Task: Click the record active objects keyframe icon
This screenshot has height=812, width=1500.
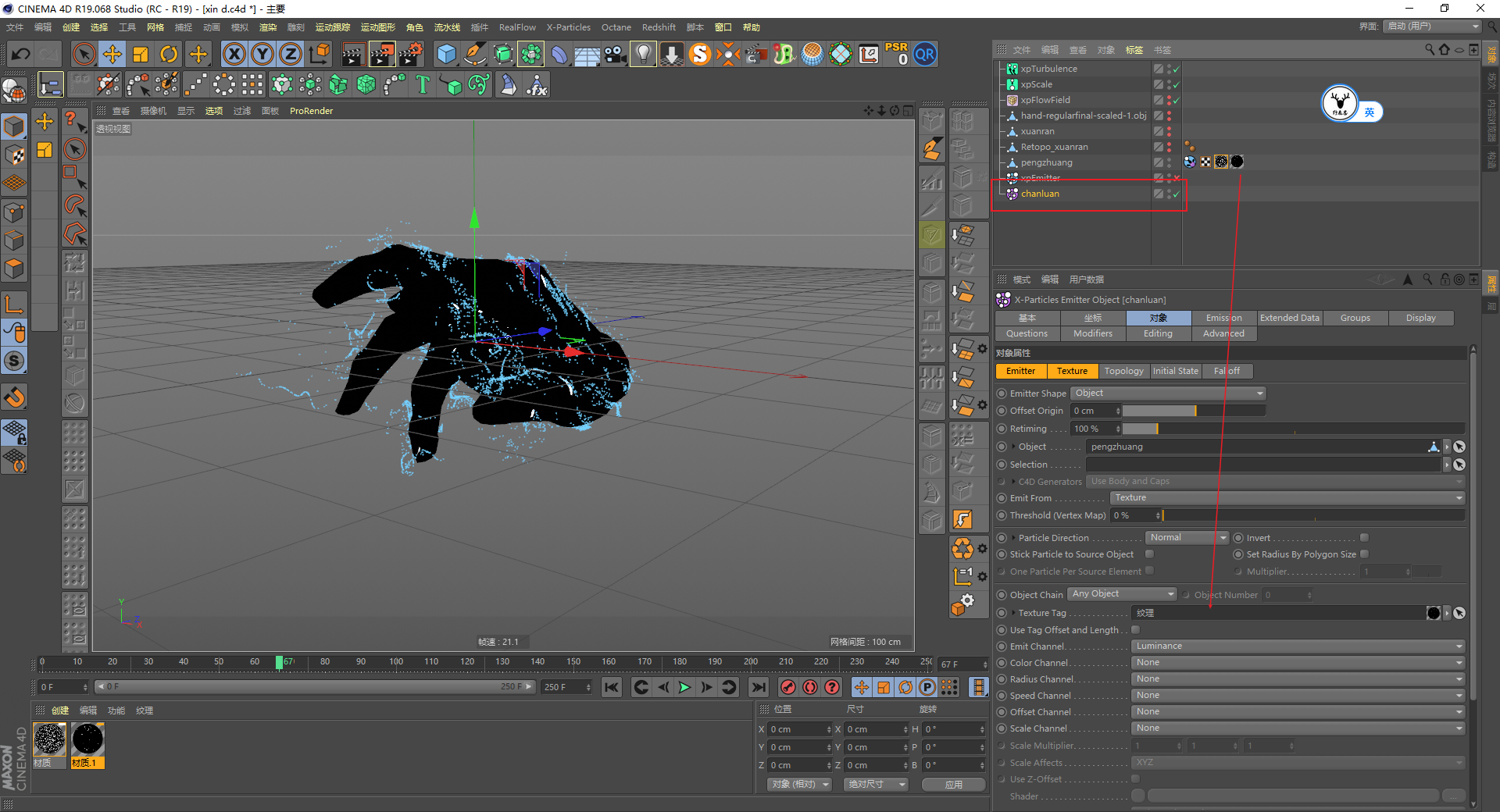Action: tap(788, 687)
